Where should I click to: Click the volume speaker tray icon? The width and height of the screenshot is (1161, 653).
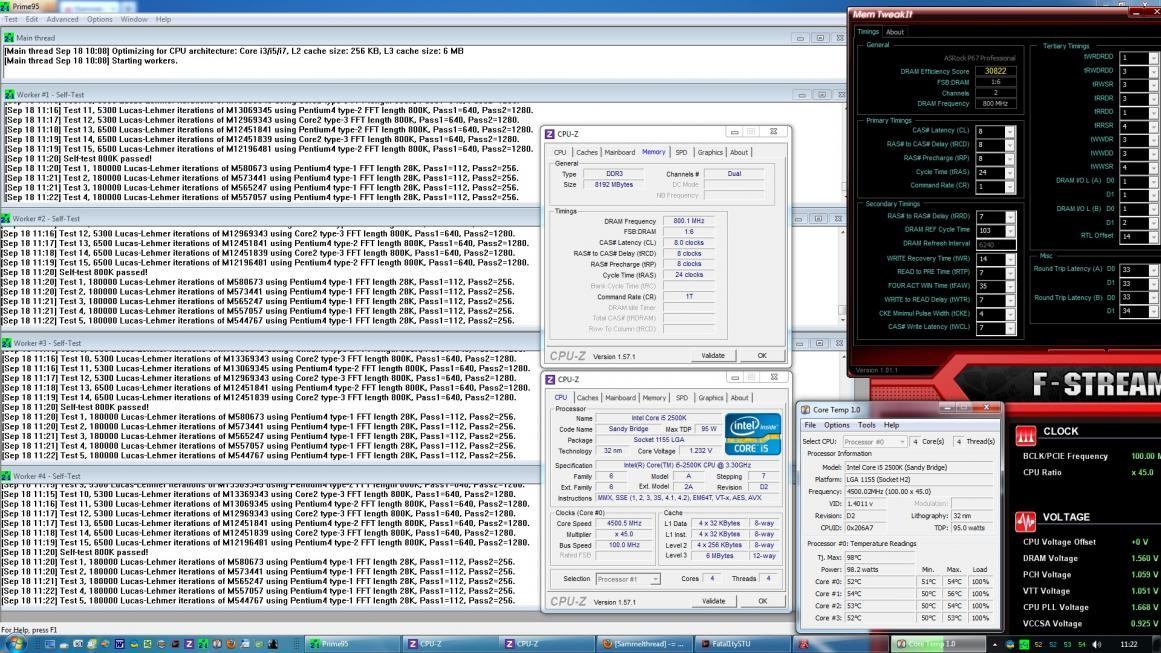coord(1097,644)
